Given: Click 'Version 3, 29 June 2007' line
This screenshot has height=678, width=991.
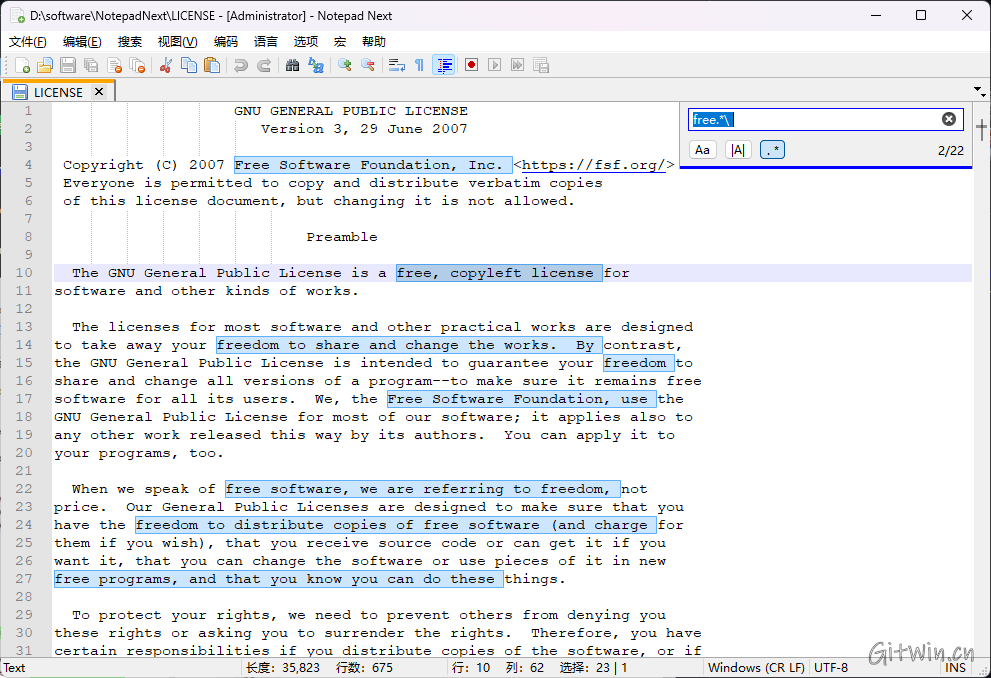Looking at the screenshot, I should click(364, 129).
